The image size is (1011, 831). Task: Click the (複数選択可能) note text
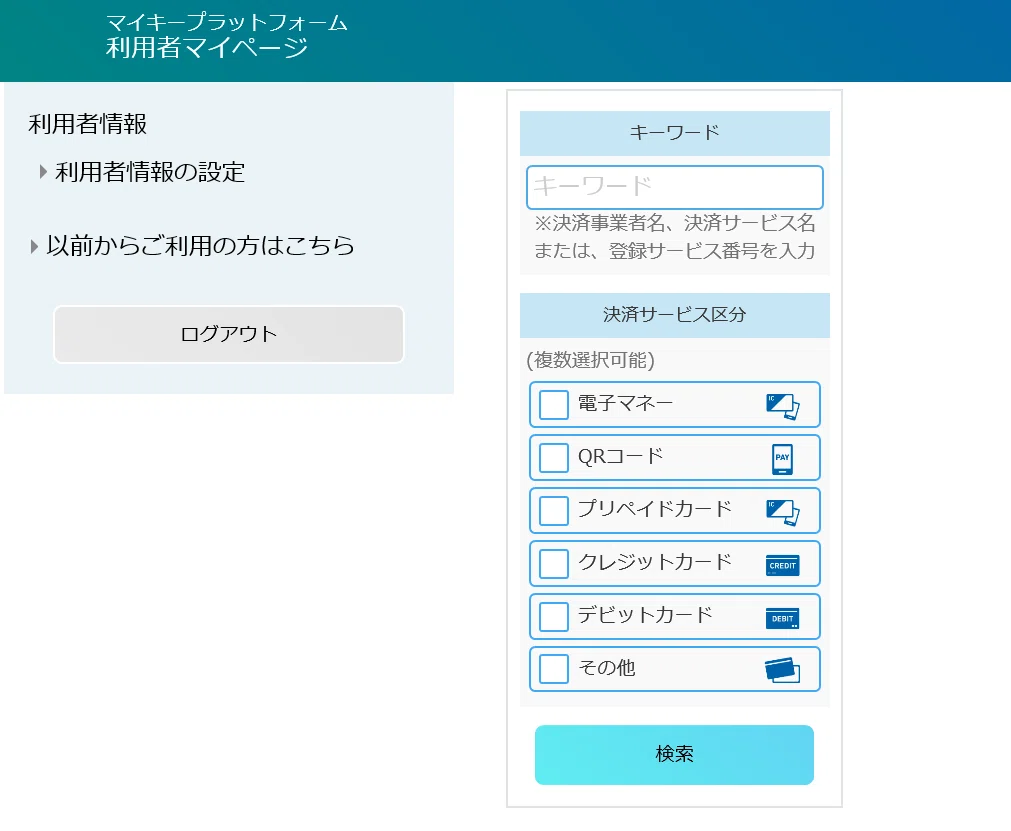pyautogui.click(x=591, y=360)
